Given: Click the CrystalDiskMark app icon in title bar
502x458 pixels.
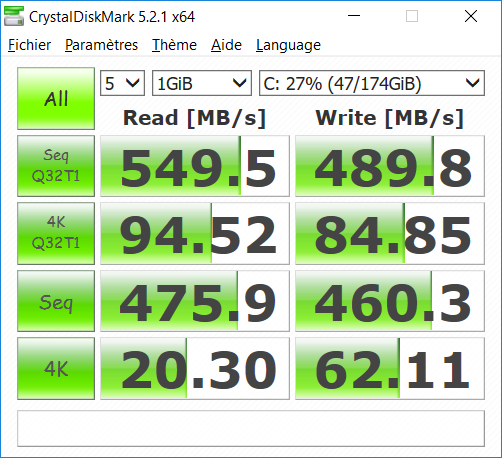Looking at the screenshot, I should pos(14,16).
